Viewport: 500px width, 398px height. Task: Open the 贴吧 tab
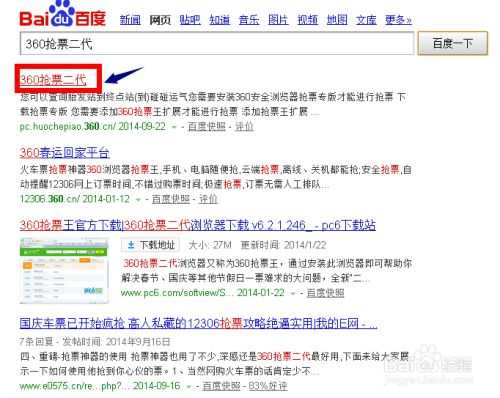pyautogui.click(x=190, y=20)
